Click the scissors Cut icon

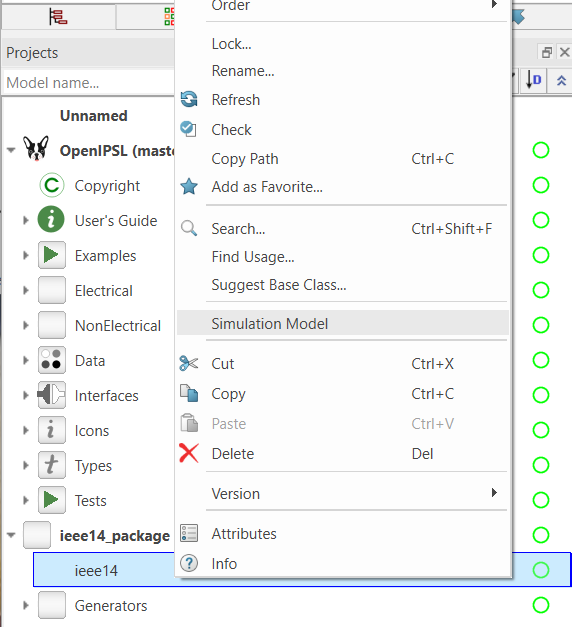[188, 363]
